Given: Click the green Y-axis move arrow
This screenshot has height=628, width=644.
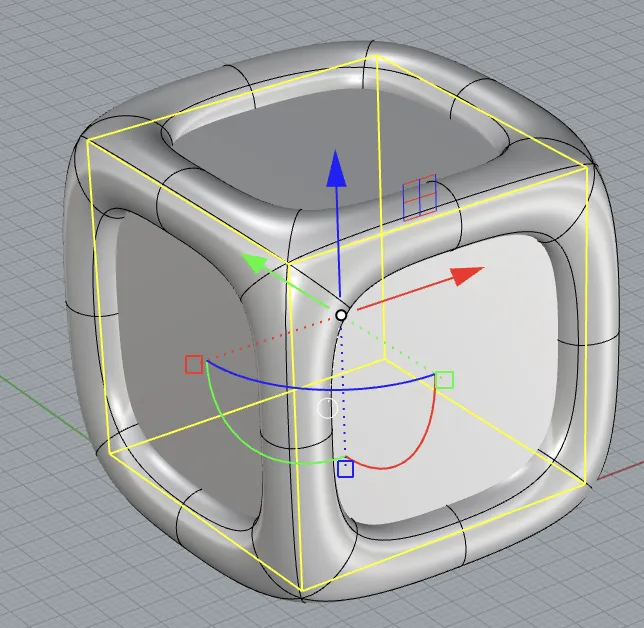Looking at the screenshot, I should [x=255, y=263].
